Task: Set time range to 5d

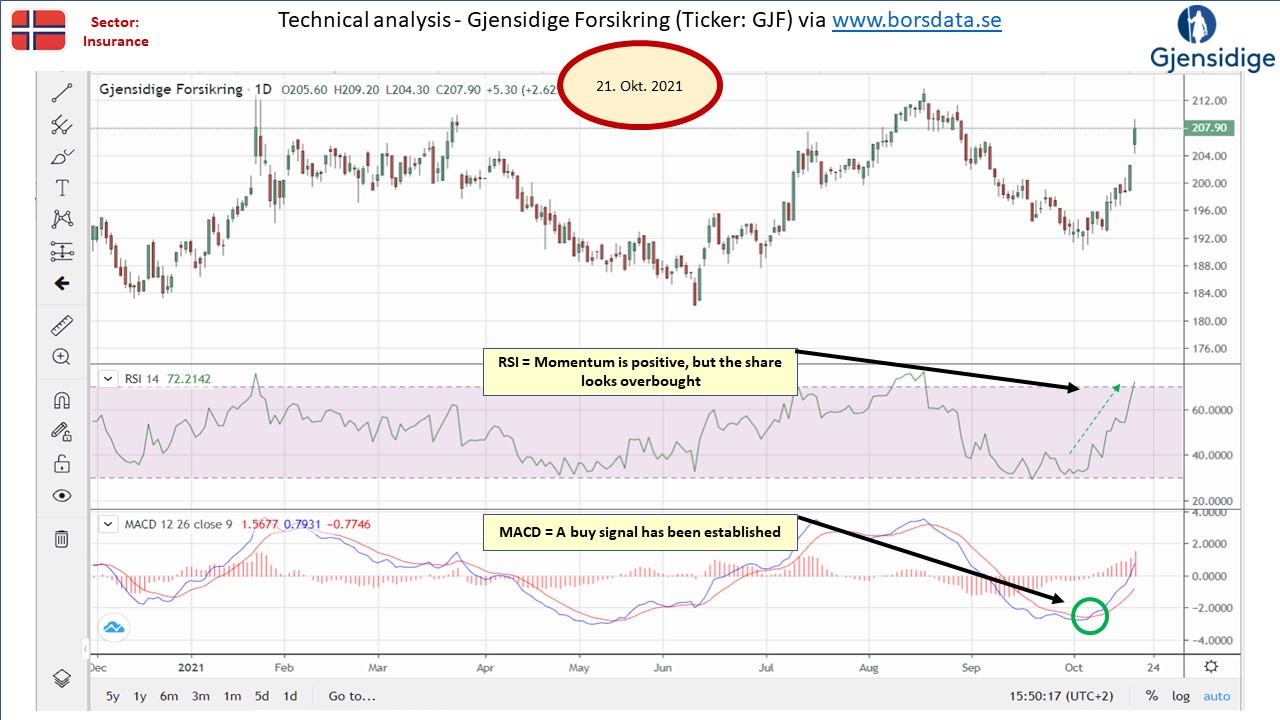Action: [261, 696]
